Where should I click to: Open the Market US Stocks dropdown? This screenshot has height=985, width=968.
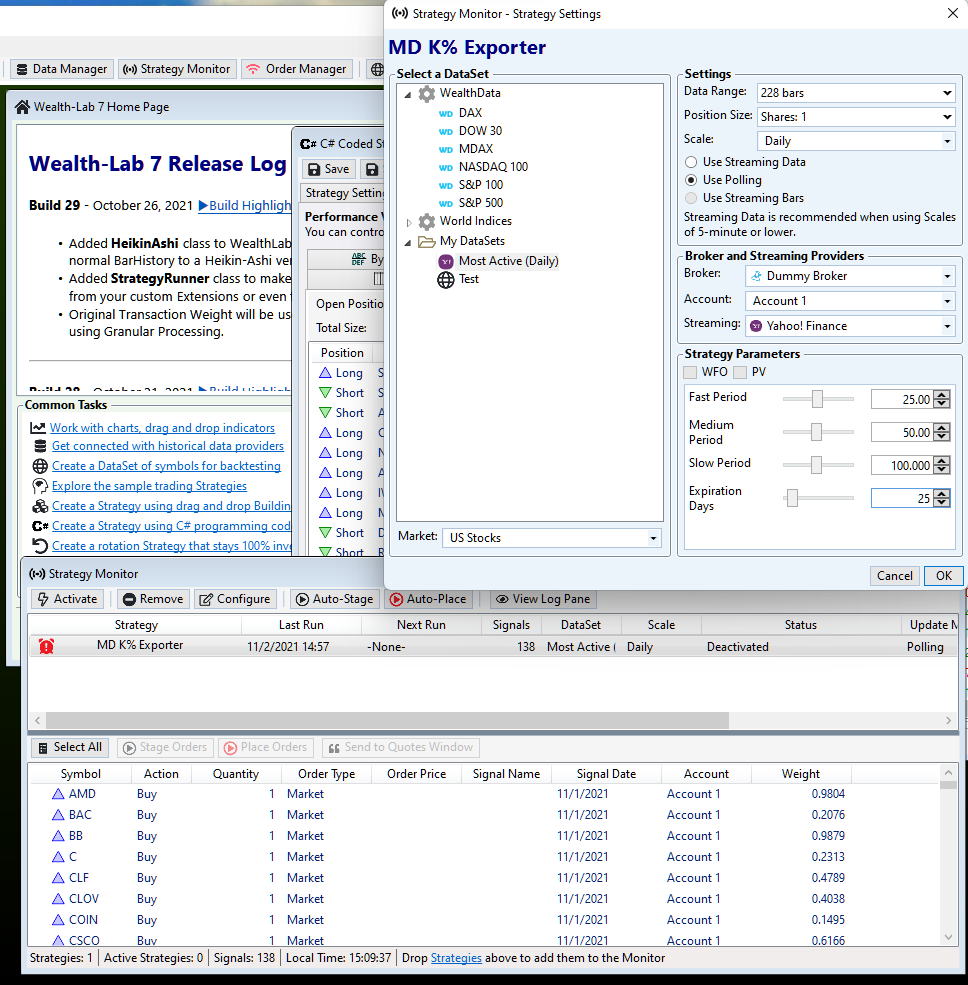553,538
